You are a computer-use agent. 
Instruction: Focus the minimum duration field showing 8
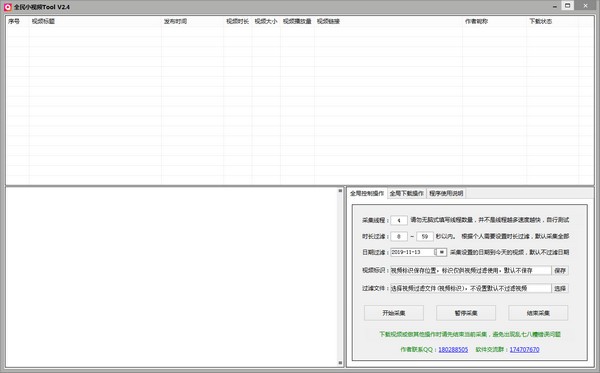(399, 236)
